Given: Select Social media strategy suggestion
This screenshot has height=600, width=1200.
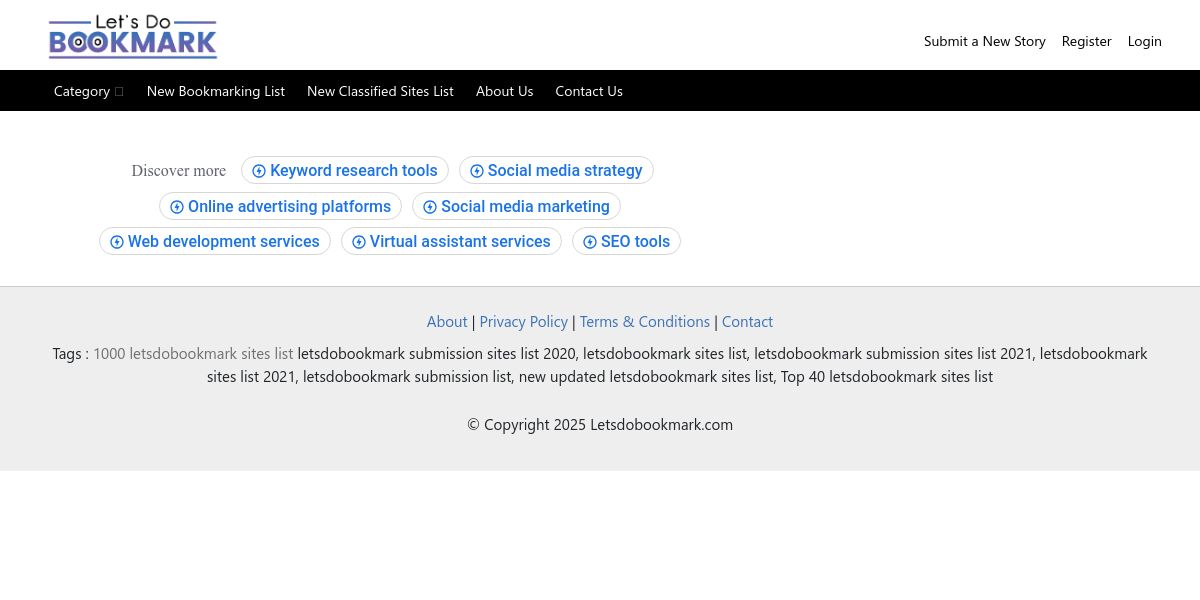Looking at the screenshot, I should [556, 170].
